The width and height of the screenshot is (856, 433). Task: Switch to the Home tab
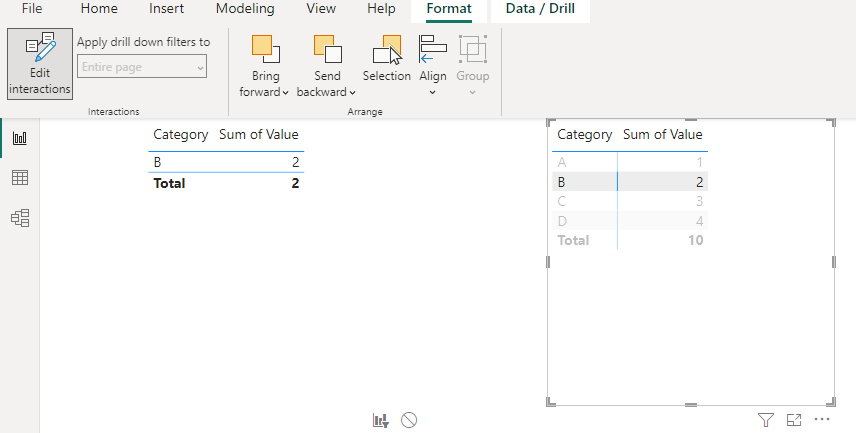[99, 9]
